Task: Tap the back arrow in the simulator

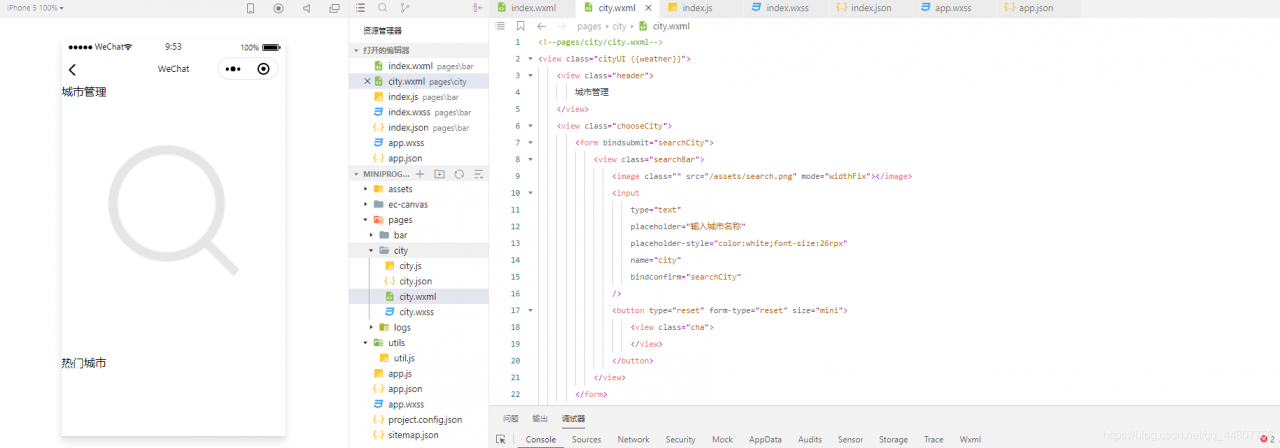Action: tap(72, 69)
